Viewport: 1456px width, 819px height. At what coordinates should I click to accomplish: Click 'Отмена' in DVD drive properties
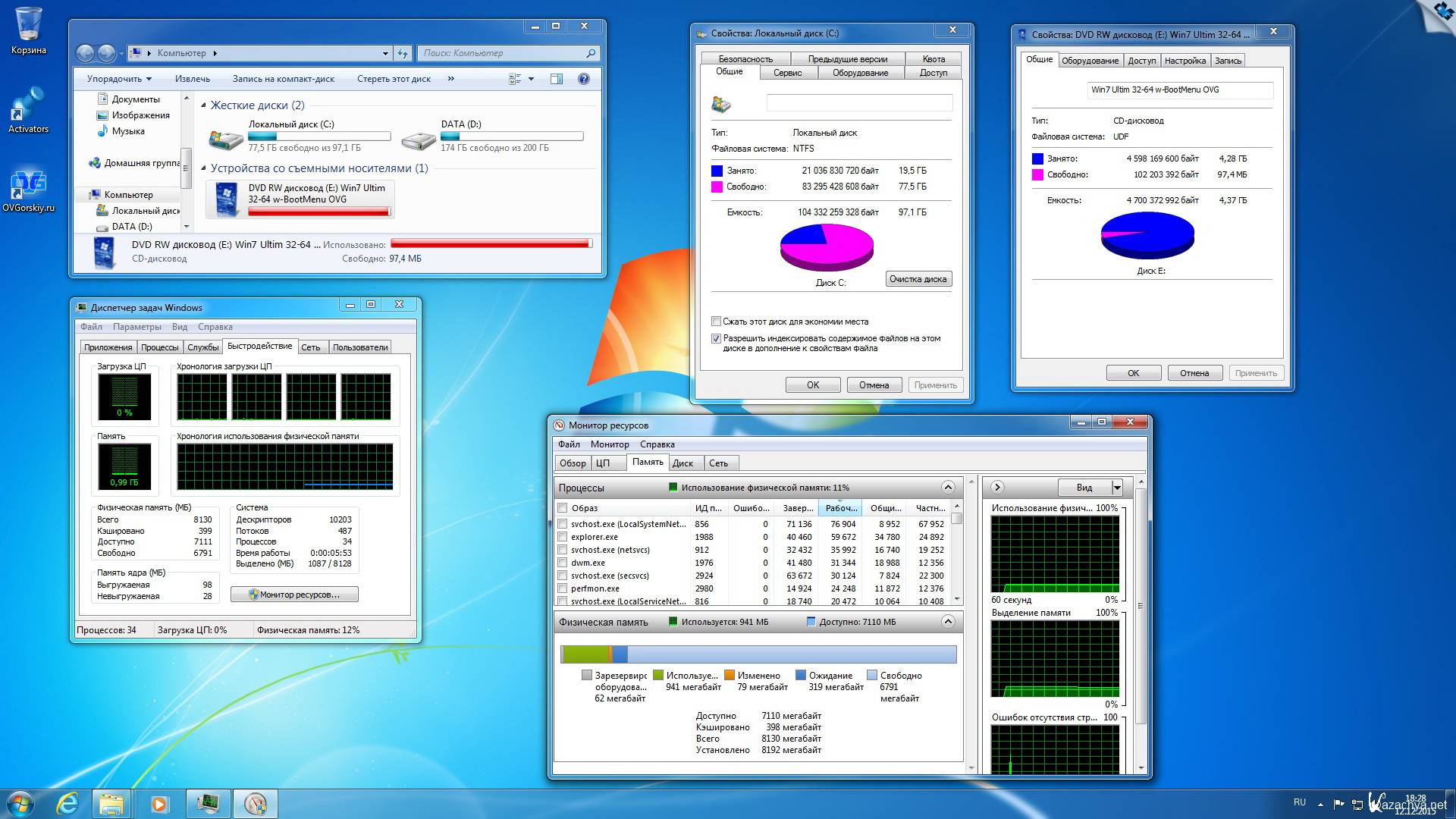[1194, 373]
